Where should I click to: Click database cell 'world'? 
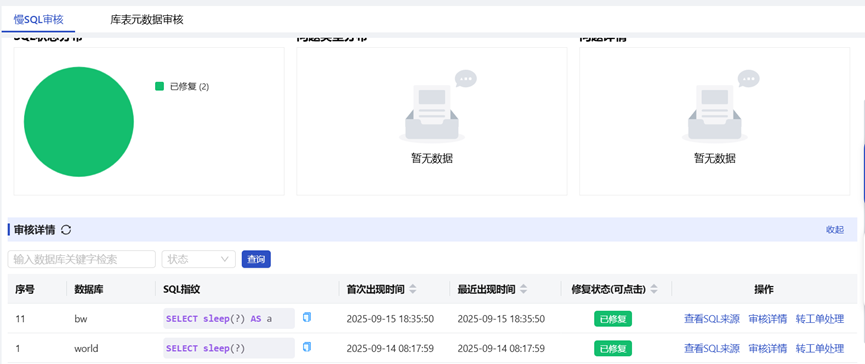(x=86, y=349)
